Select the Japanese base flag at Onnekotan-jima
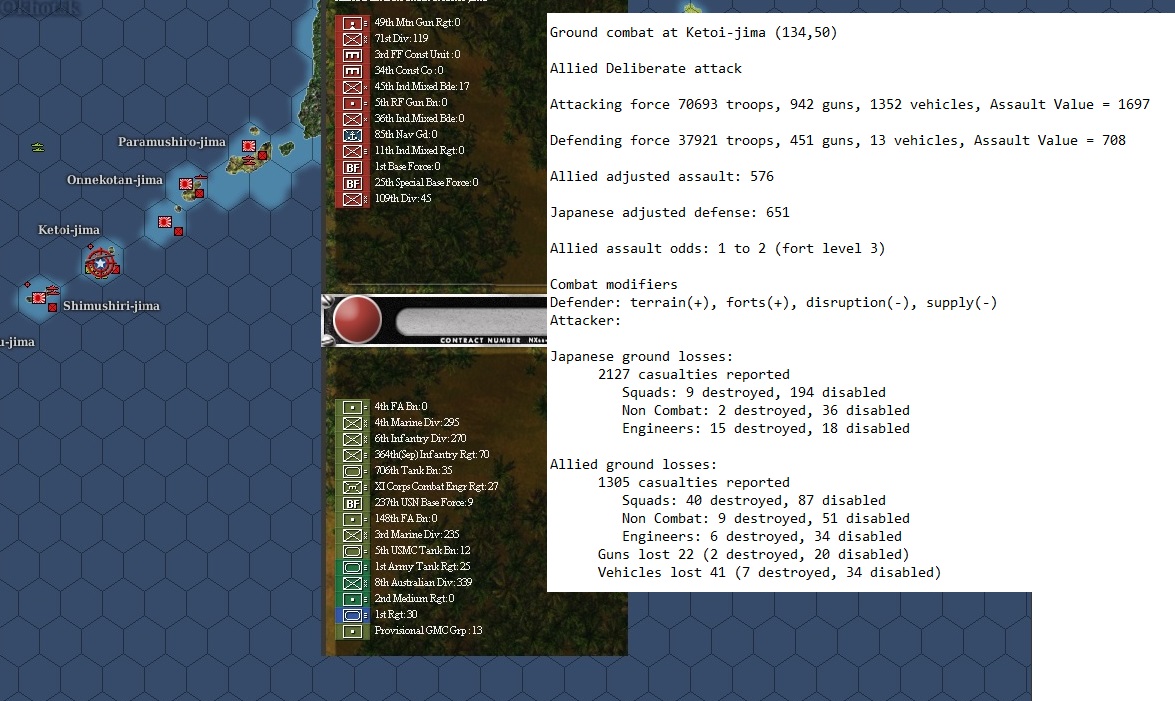Image resolution: width=1175 pixels, height=701 pixels. tap(185, 184)
